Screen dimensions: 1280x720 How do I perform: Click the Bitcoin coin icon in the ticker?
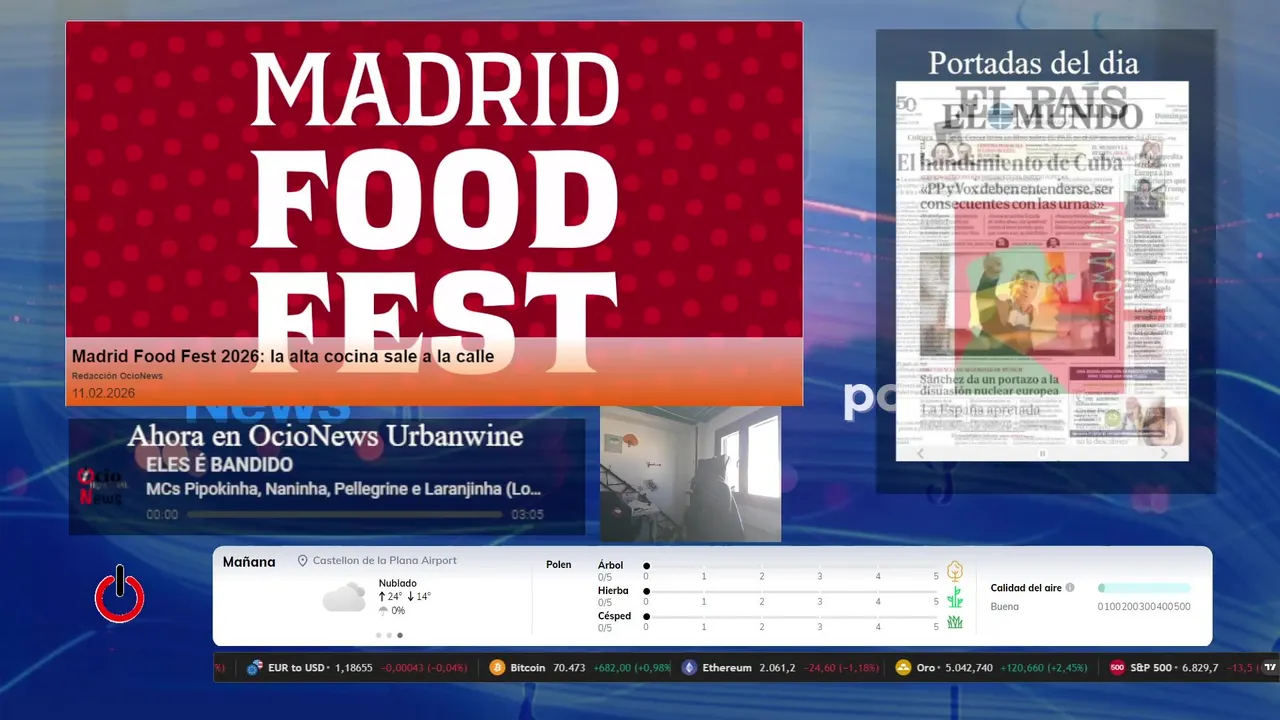tap(497, 668)
